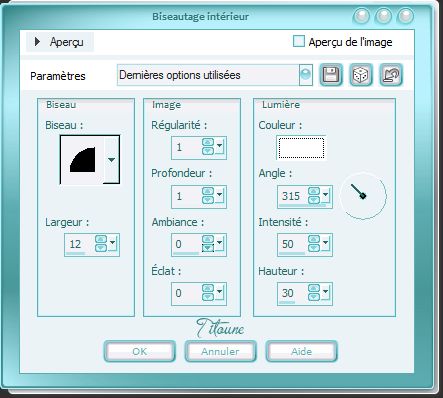Click into the Ambiance value field
This screenshot has height=398, width=443.
pyautogui.click(x=186, y=244)
